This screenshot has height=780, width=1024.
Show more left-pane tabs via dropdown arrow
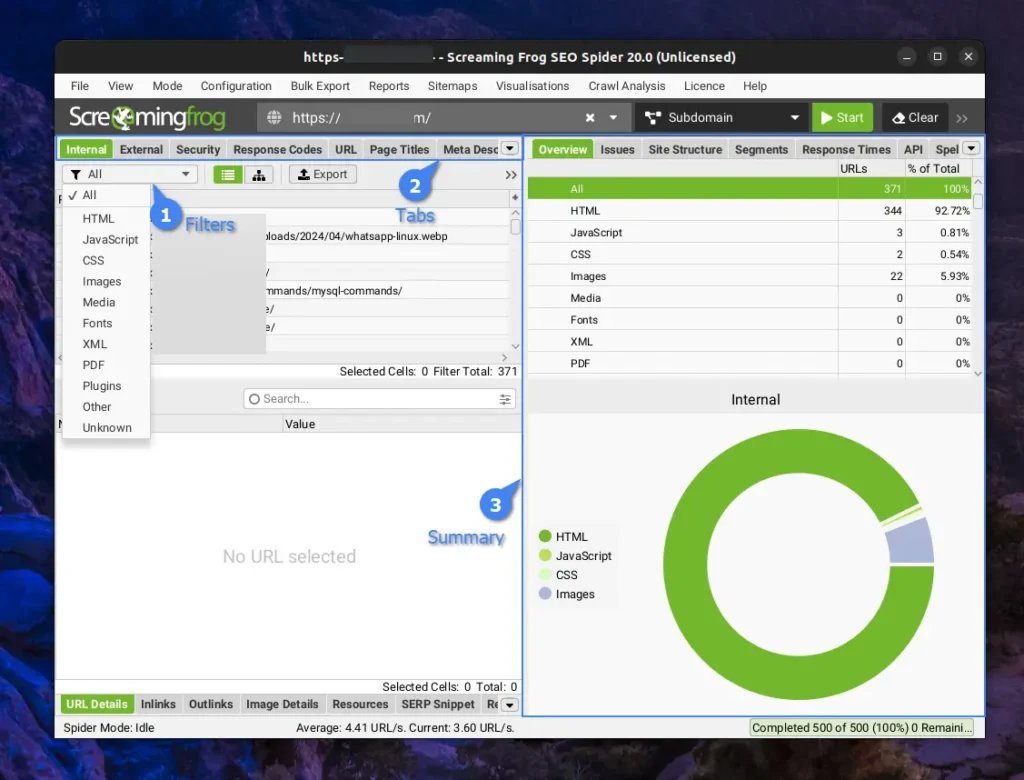510,149
